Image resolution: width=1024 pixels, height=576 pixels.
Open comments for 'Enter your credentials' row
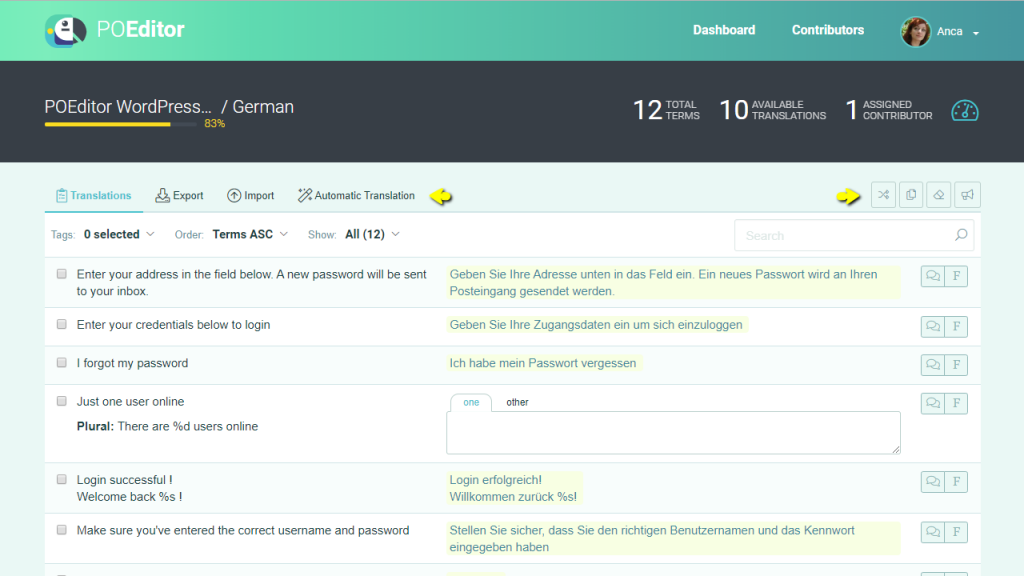click(933, 327)
